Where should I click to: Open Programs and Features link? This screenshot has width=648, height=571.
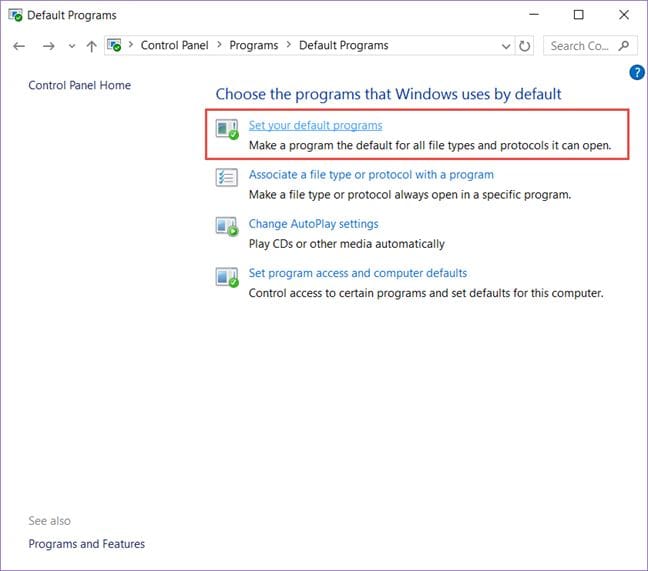coord(86,544)
